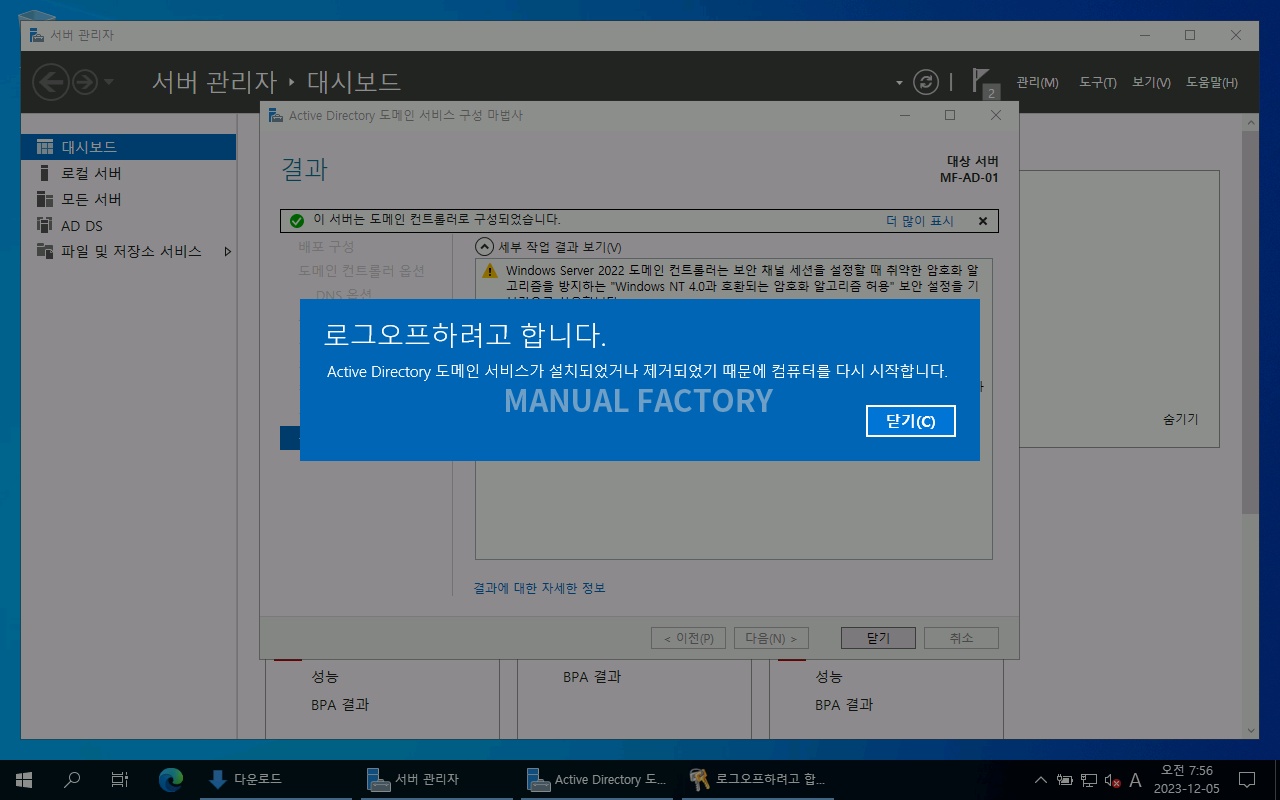Screen dimensions: 1280x800
Task: Click 도메인 컨트롤러 옵션 wizard step
Action: click(361, 271)
